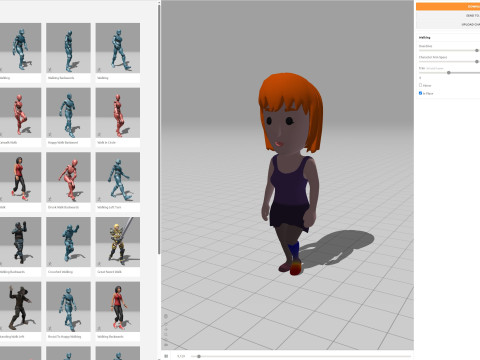Viewport: 480px width, 360px height.
Task: Click the Great Sword Walk caption text
Action: click(109, 272)
